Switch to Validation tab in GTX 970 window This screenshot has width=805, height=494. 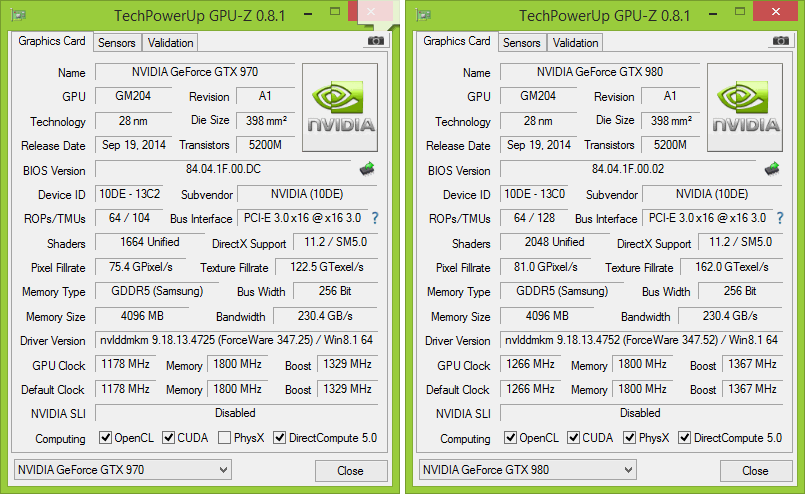(x=170, y=43)
